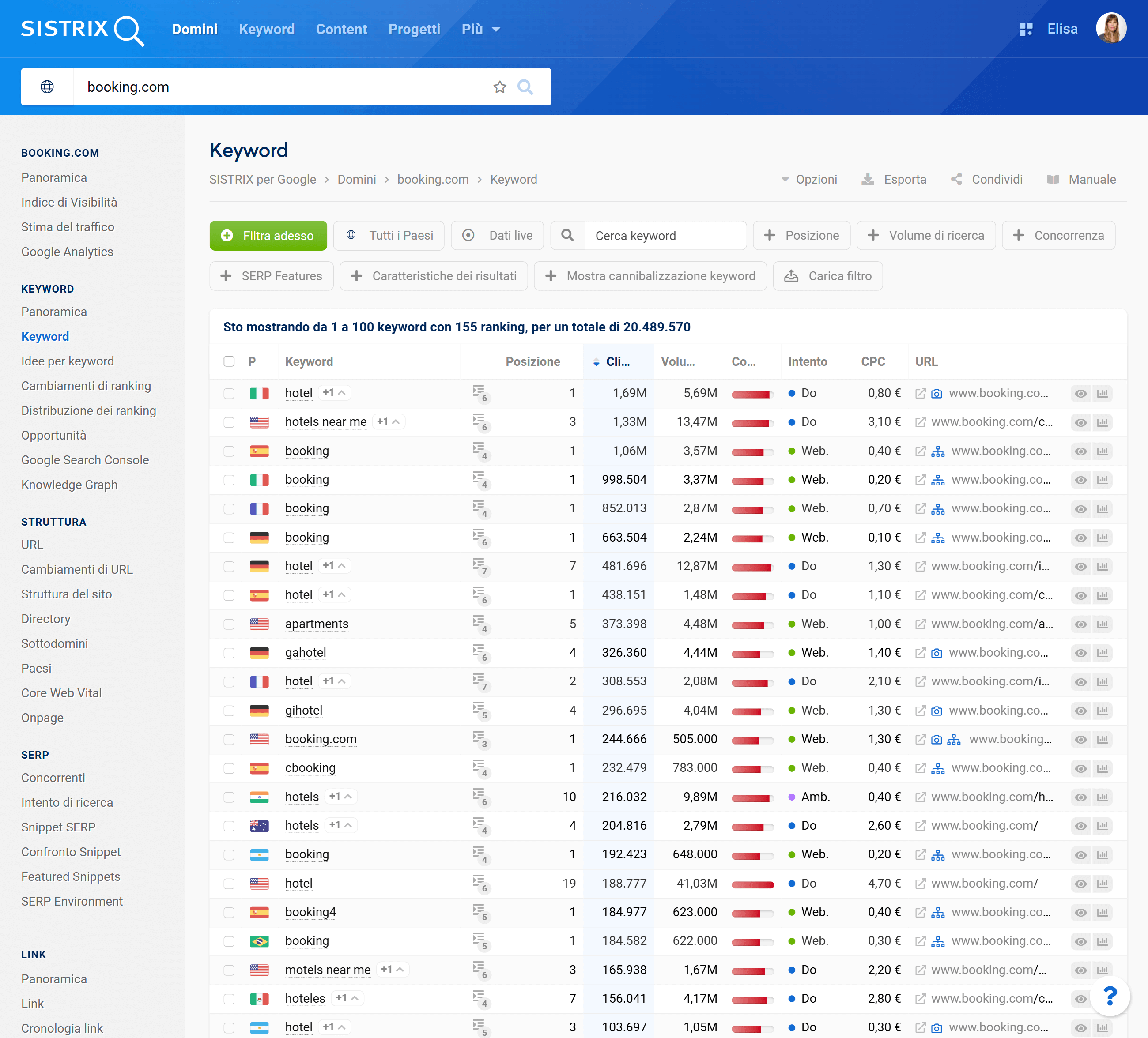Click the camera icon in the hotel Italy row
Image resolution: width=1148 pixels, height=1038 pixels.
coord(937,393)
